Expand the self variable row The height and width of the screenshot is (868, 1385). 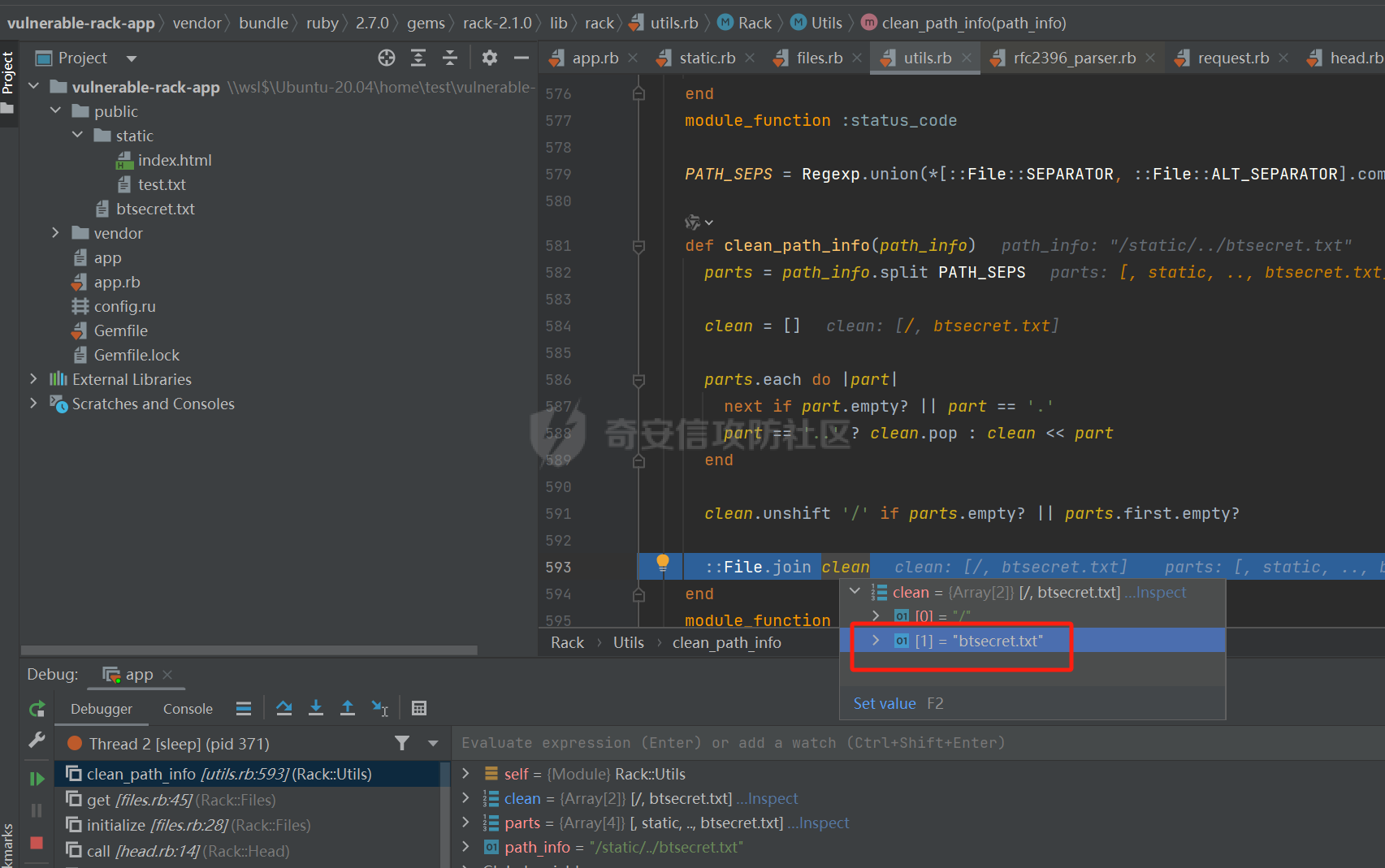point(466,773)
